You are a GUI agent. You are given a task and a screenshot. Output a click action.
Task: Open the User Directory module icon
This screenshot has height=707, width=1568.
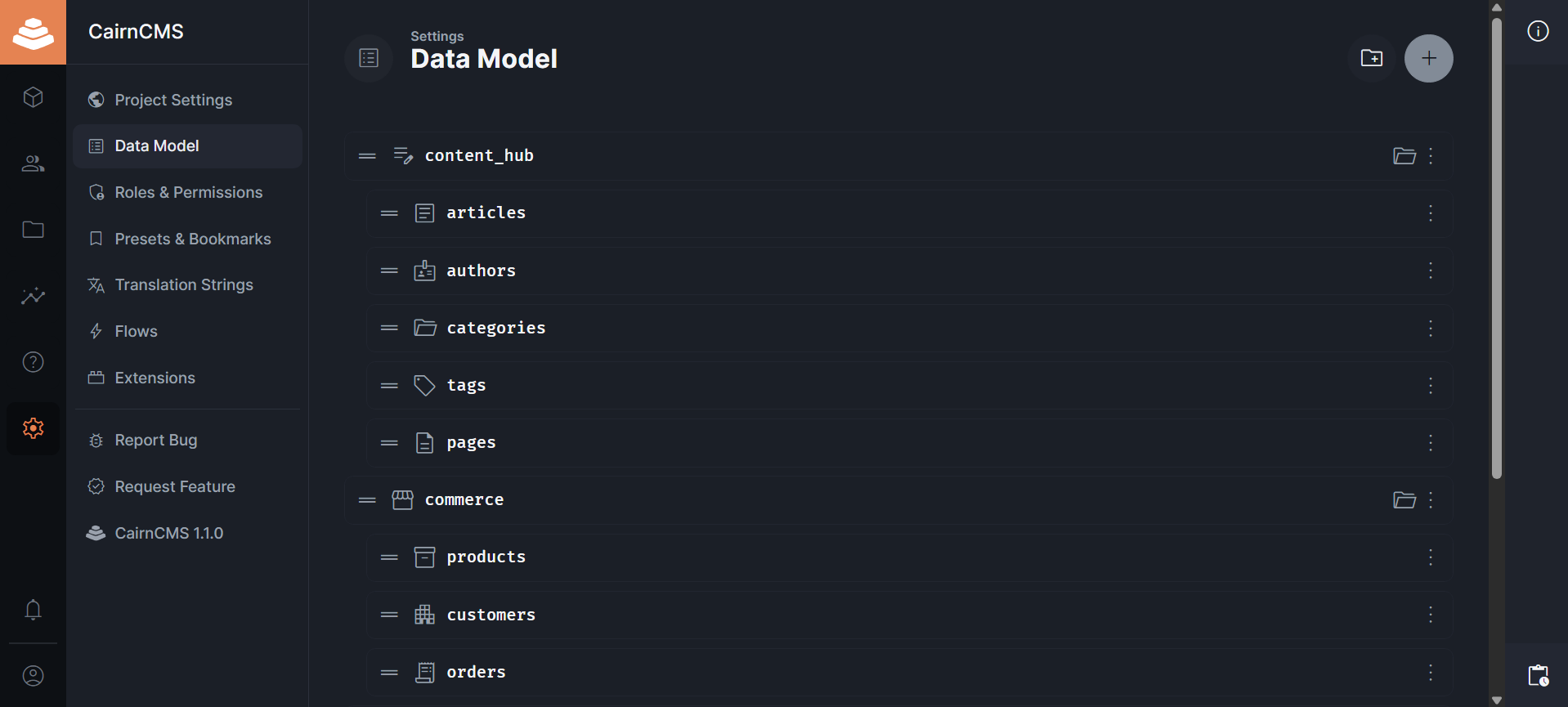coord(33,163)
